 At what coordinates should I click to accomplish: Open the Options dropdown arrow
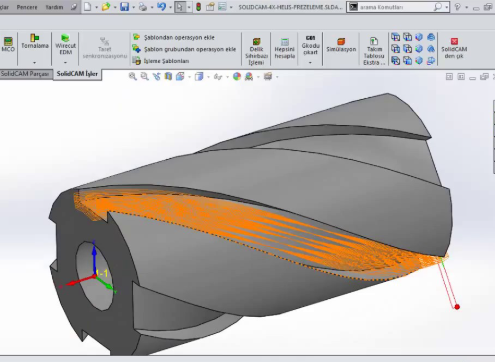point(231,7)
